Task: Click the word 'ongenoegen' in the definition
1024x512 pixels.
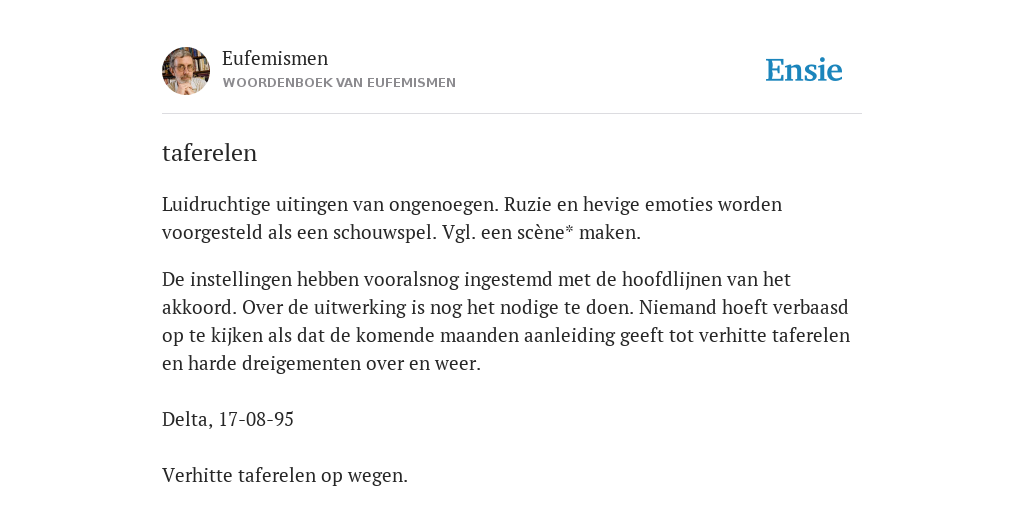Action: click(446, 205)
